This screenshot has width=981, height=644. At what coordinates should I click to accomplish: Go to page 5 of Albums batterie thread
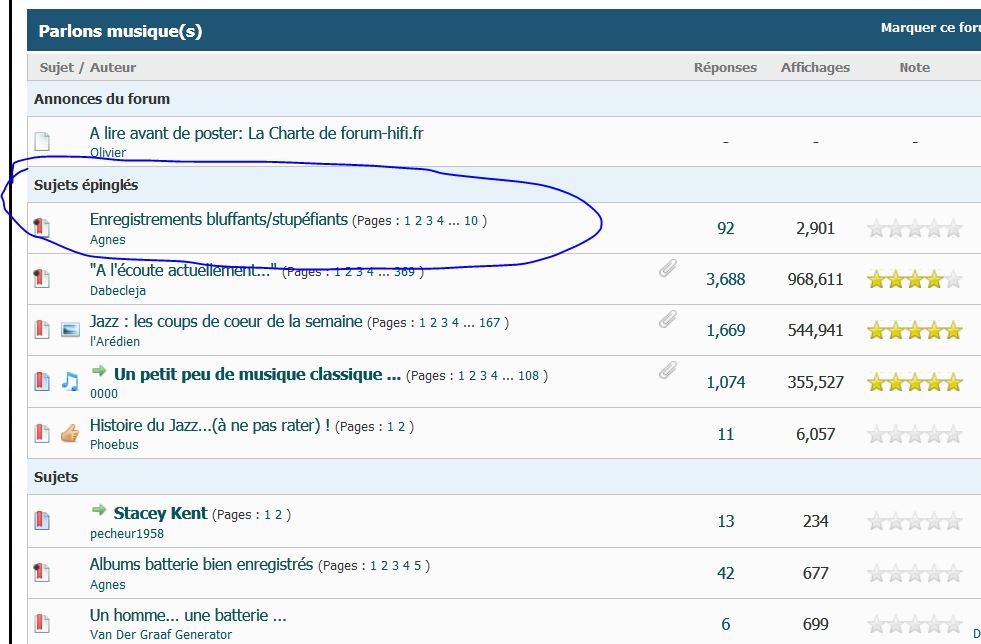click(x=417, y=566)
